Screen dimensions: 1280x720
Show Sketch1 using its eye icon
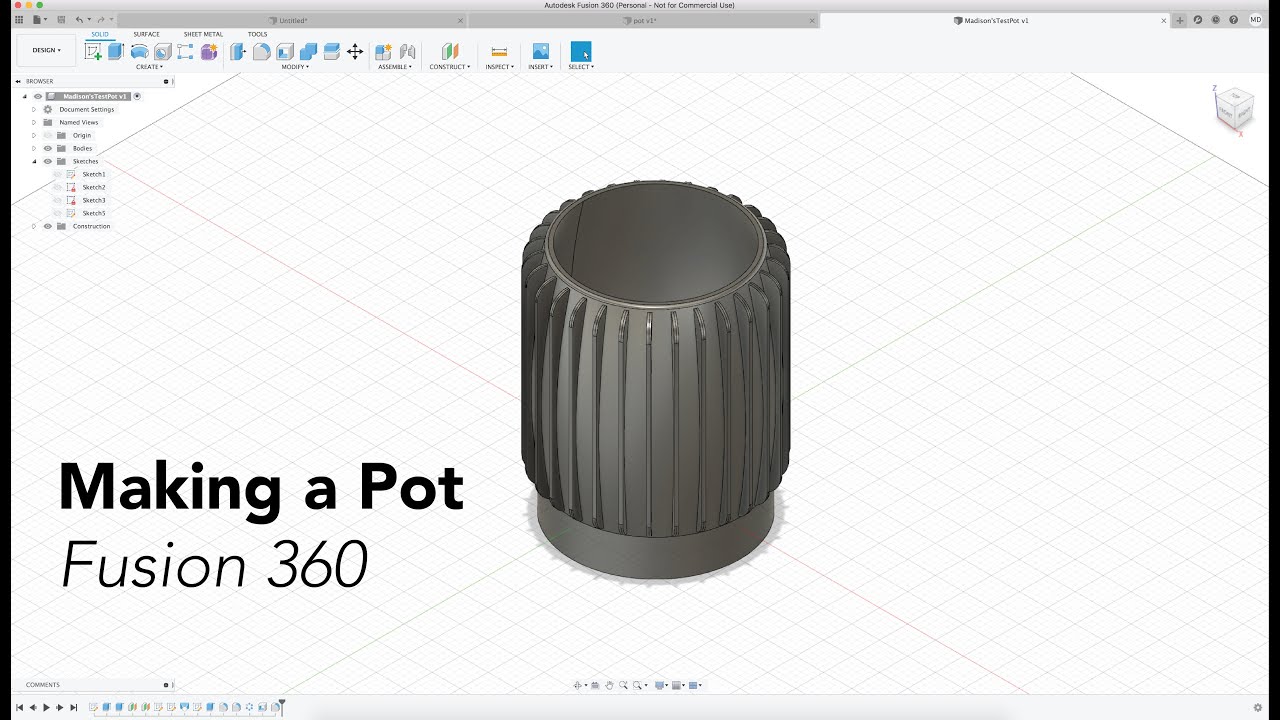[58, 174]
